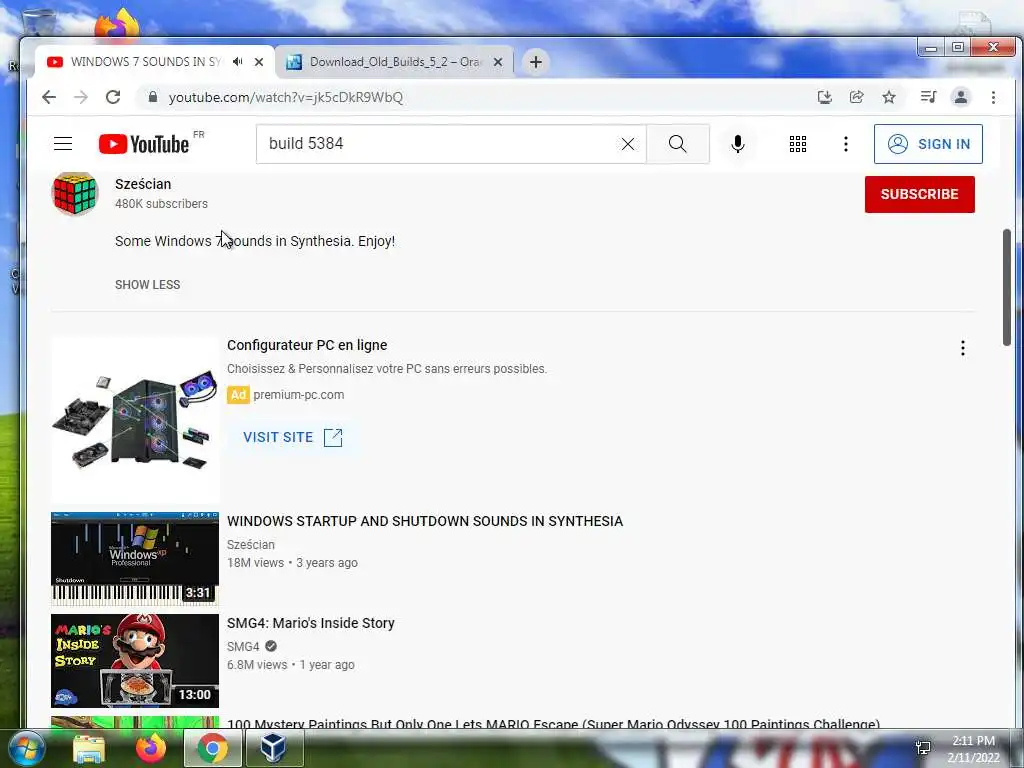Screen dimensions: 1024x768
Task: Click the Sześcian channel under the Windows video
Action: [x=251, y=545]
